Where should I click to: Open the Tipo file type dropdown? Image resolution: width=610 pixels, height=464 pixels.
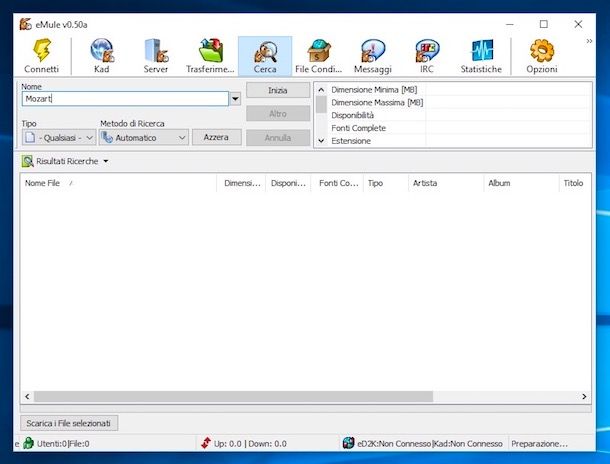point(59,137)
